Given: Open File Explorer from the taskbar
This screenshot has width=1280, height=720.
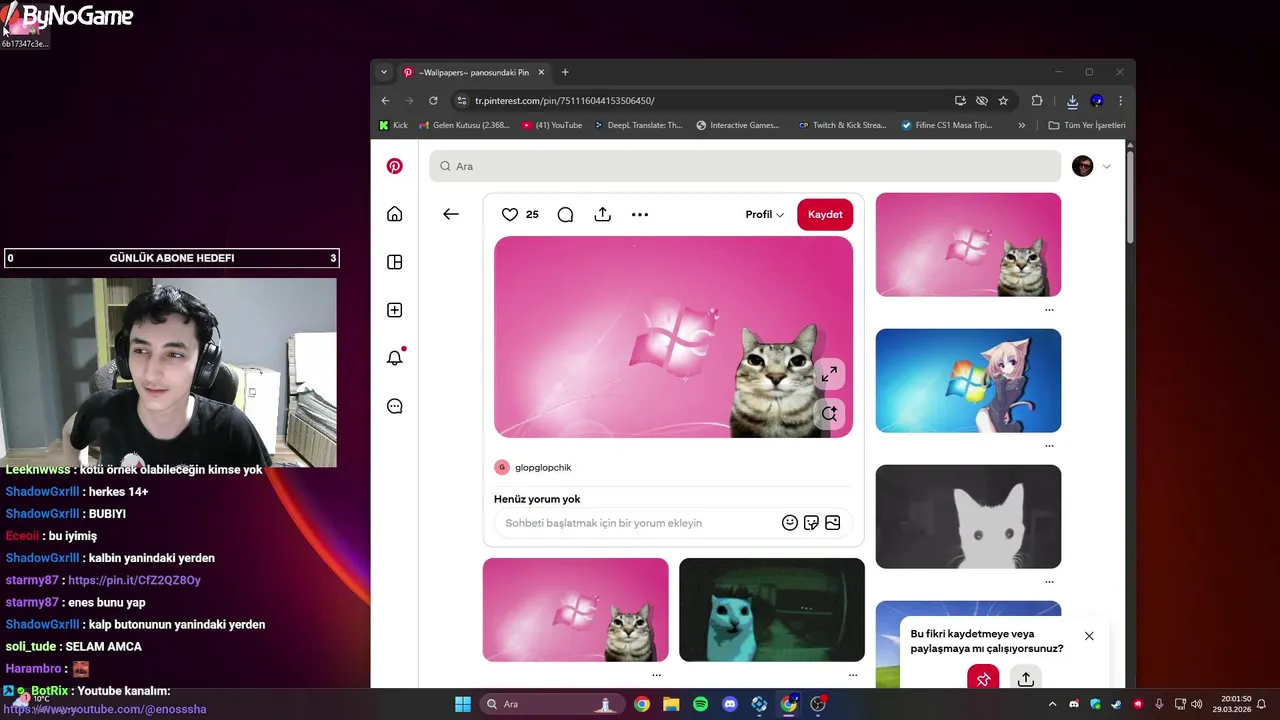Looking at the screenshot, I should [671, 704].
